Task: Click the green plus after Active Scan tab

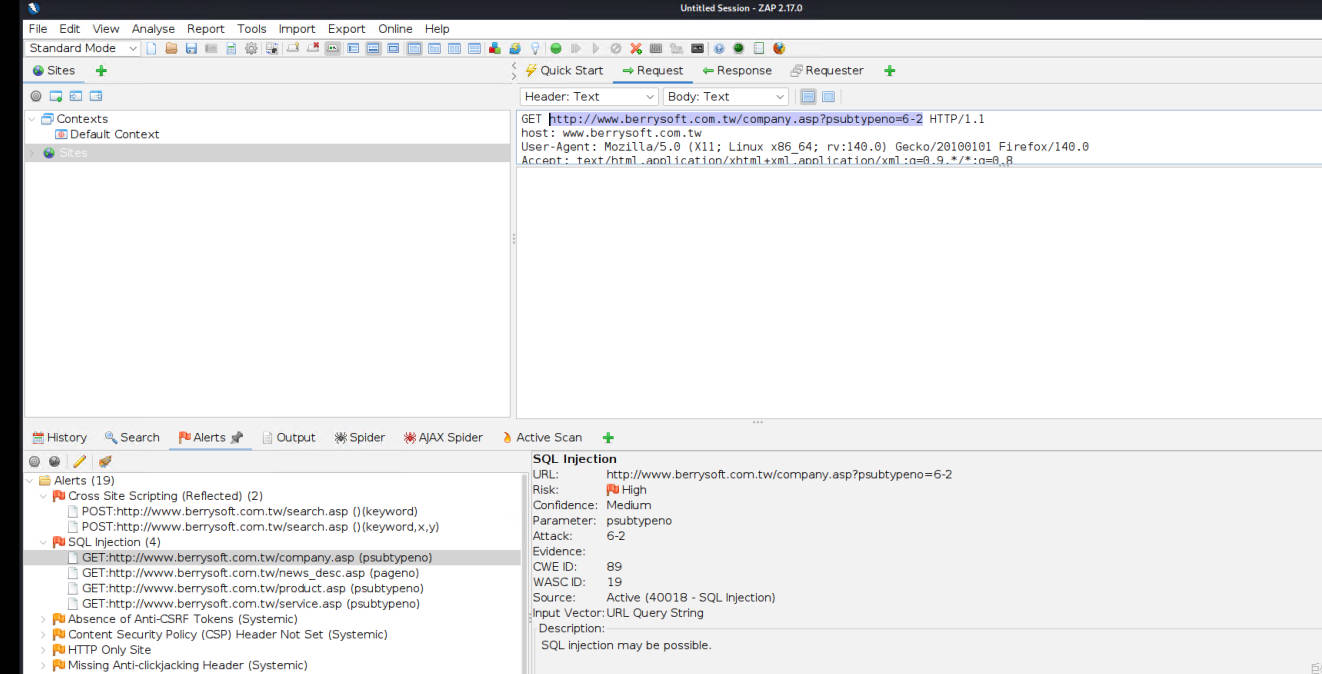Action: point(608,438)
